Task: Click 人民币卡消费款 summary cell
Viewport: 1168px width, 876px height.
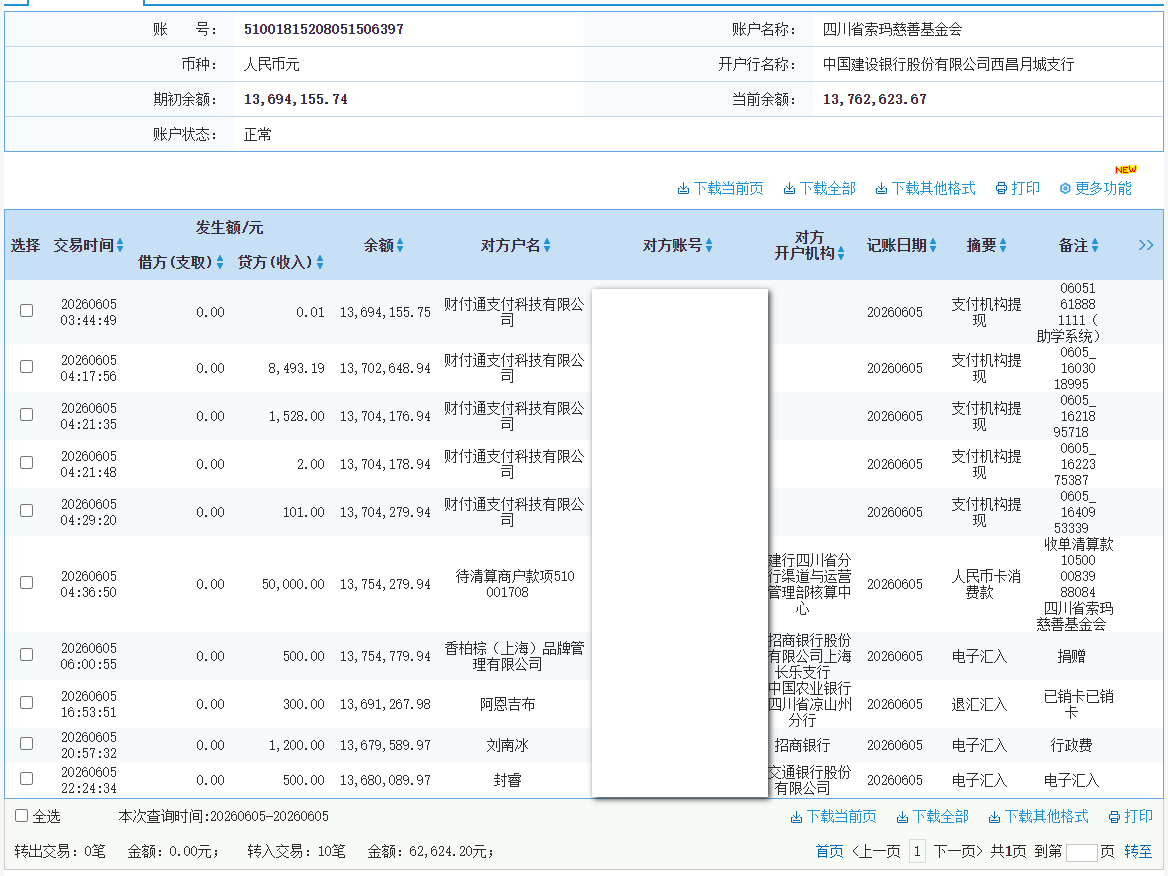Action: coord(986,584)
